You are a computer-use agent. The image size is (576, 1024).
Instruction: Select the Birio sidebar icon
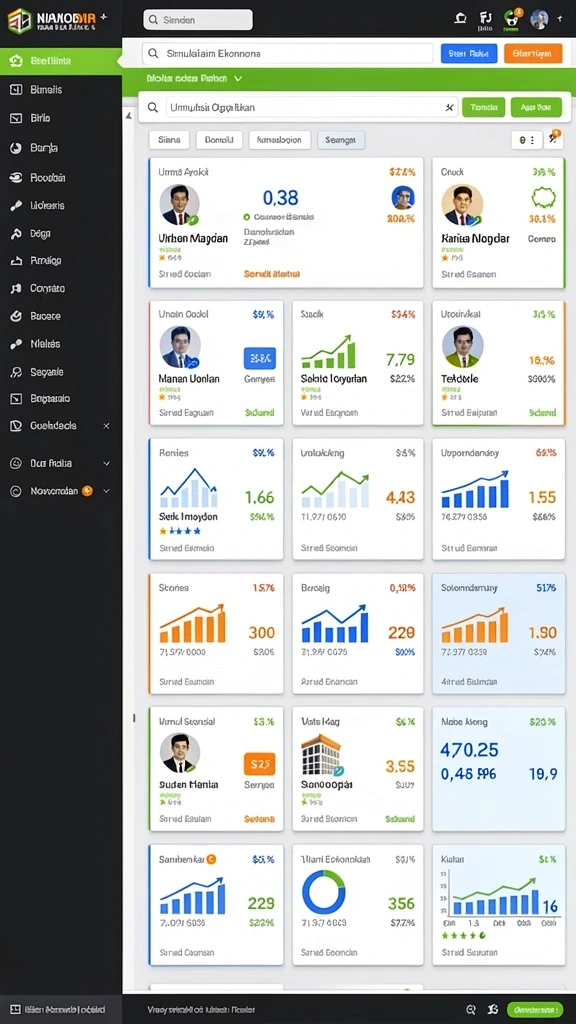click(16, 119)
